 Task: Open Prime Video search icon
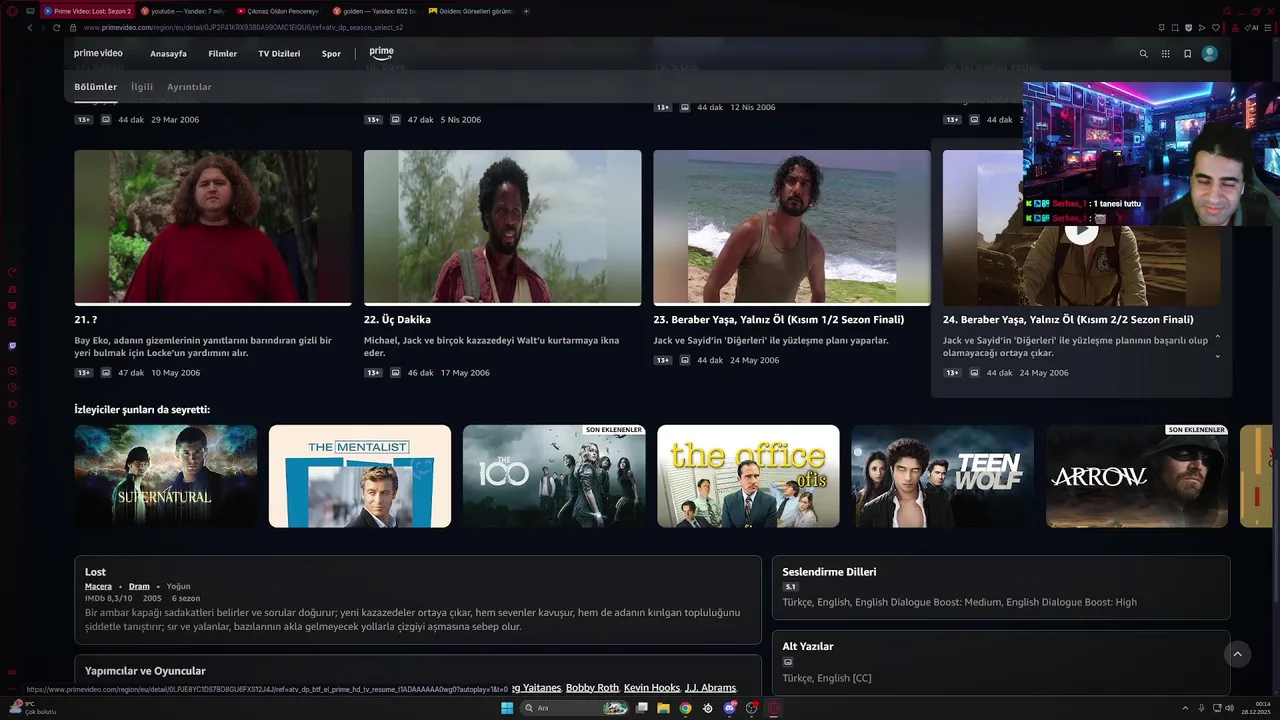click(x=1143, y=54)
